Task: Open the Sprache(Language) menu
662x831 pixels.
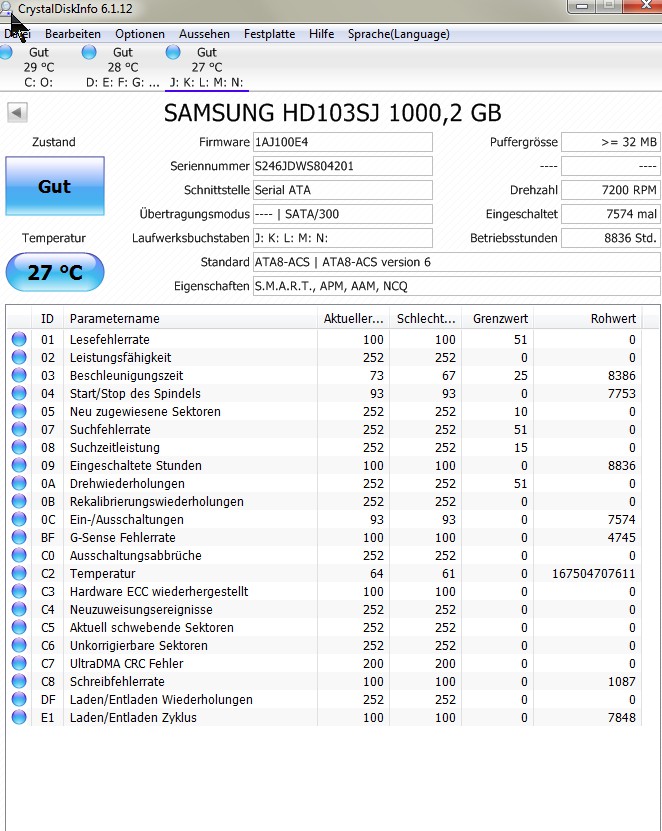Action: point(399,34)
